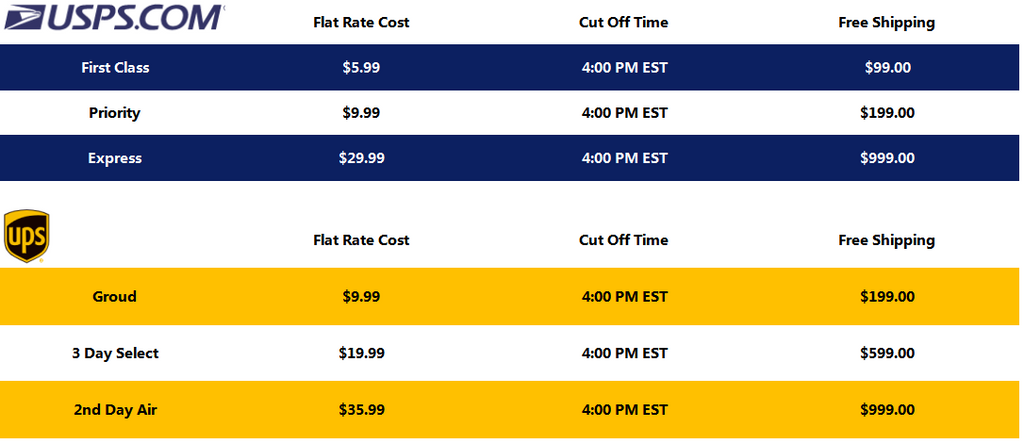Select the Priority shipping label

pos(114,113)
